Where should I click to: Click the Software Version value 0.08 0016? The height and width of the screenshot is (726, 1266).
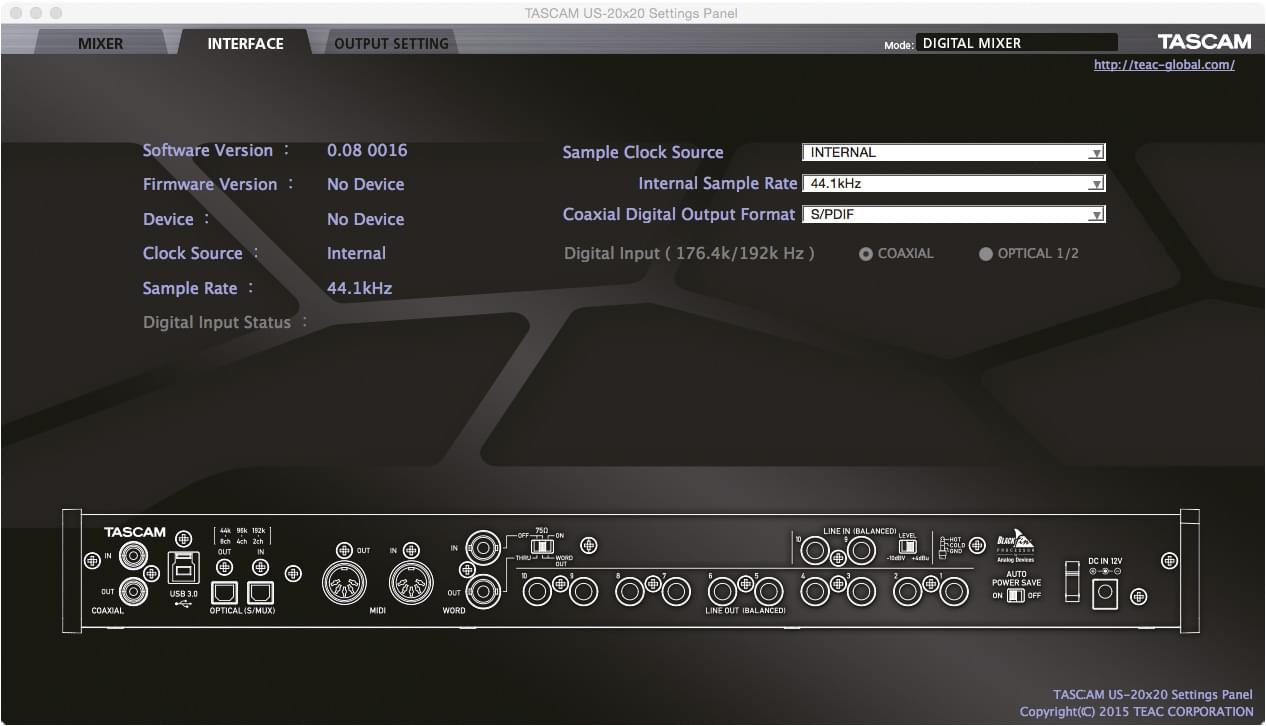(367, 150)
